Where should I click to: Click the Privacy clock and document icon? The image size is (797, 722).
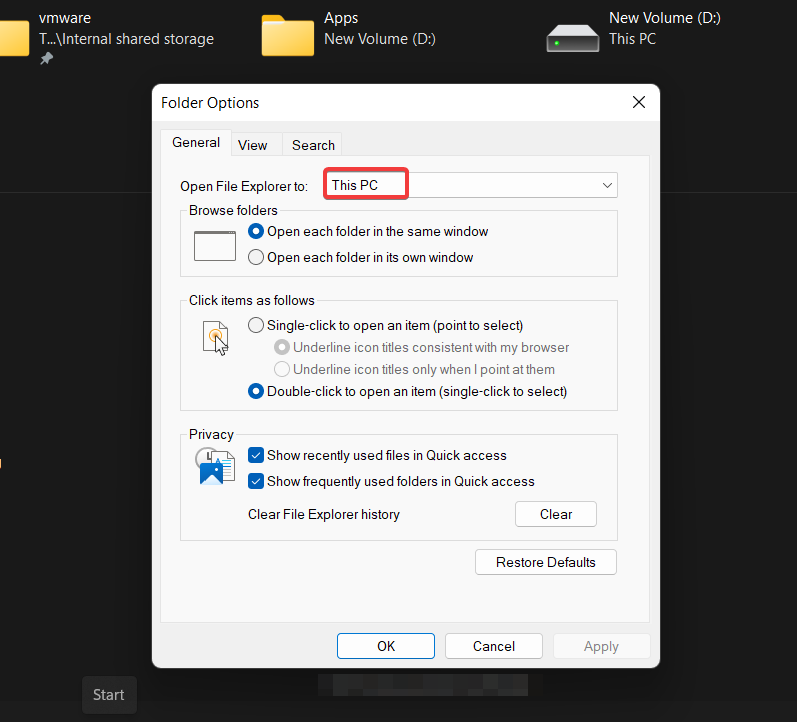[x=214, y=466]
